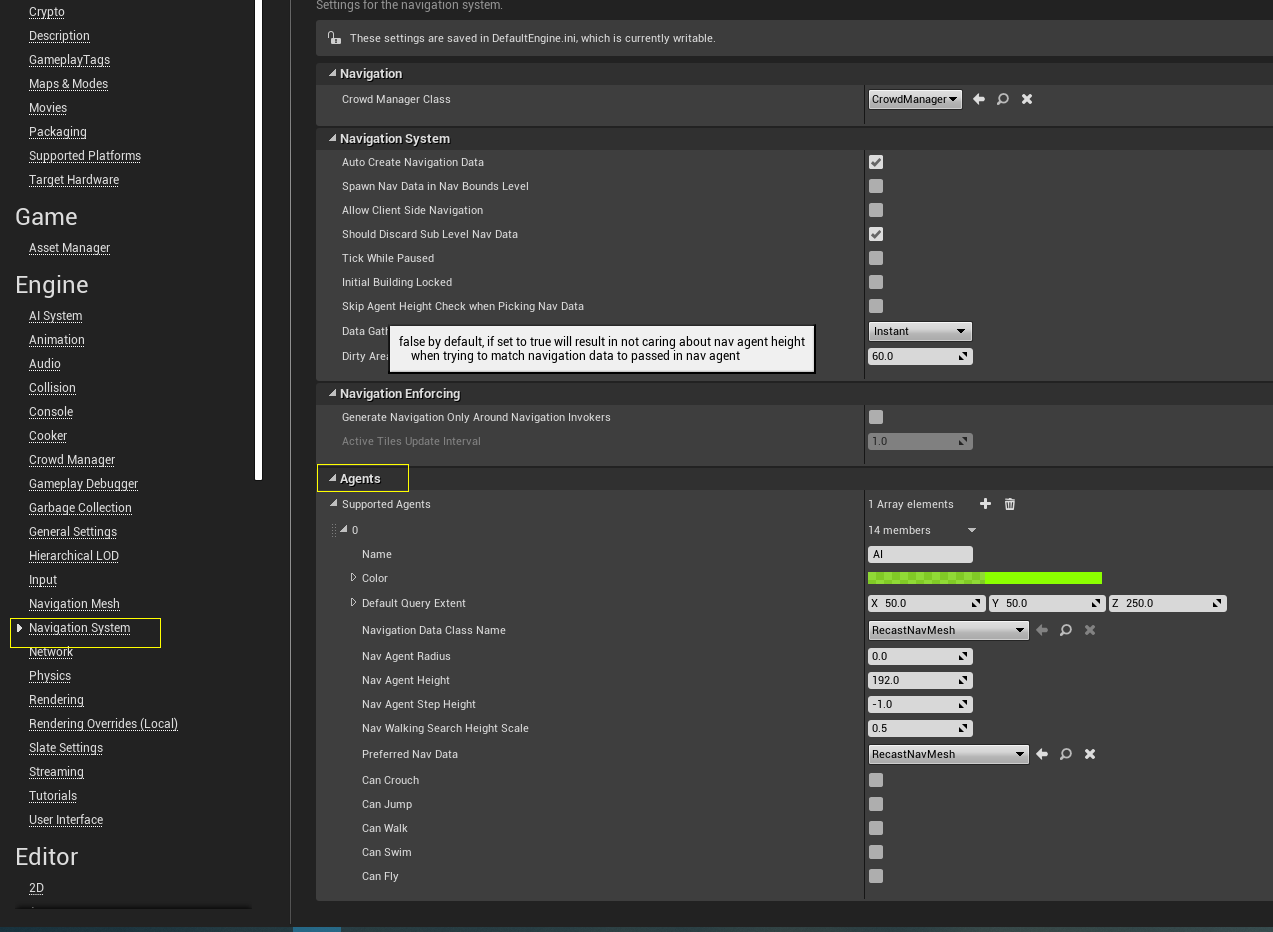The height and width of the screenshot is (932, 1273).
Task: Disable Auto Create Navigation Data
Action: (875, 162)
